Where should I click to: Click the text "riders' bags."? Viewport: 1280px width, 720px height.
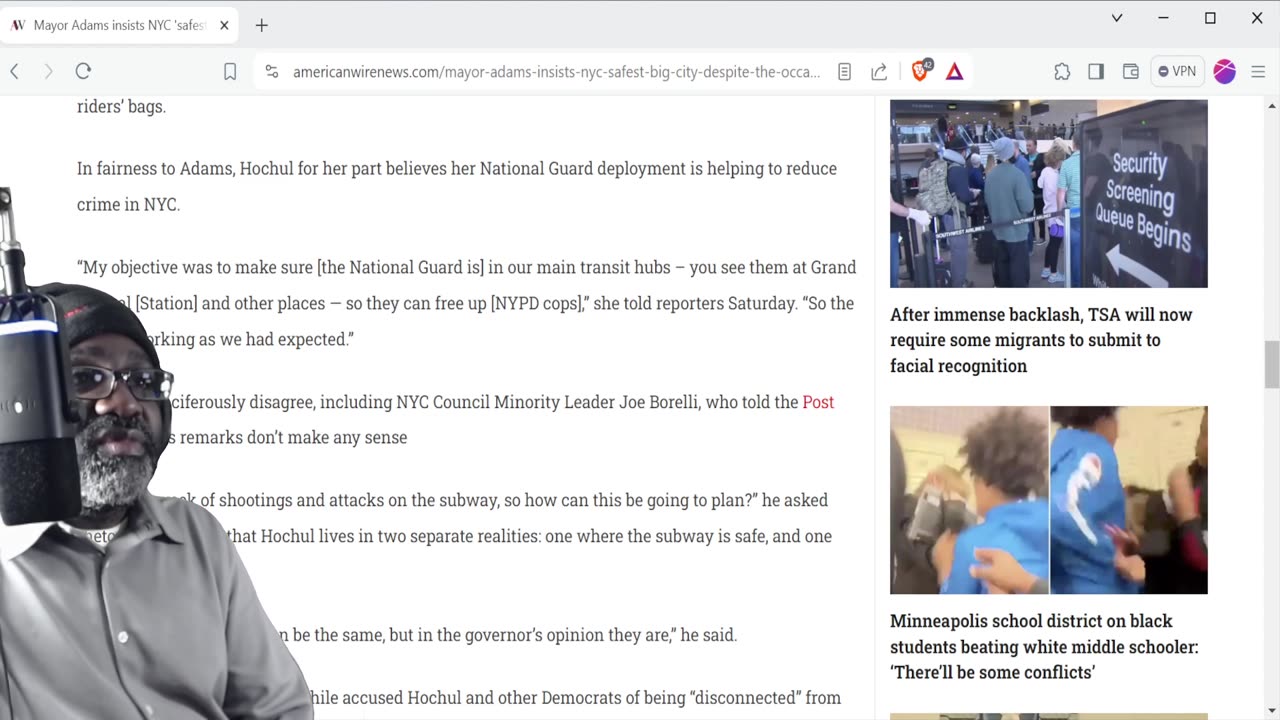coord(121,106)
